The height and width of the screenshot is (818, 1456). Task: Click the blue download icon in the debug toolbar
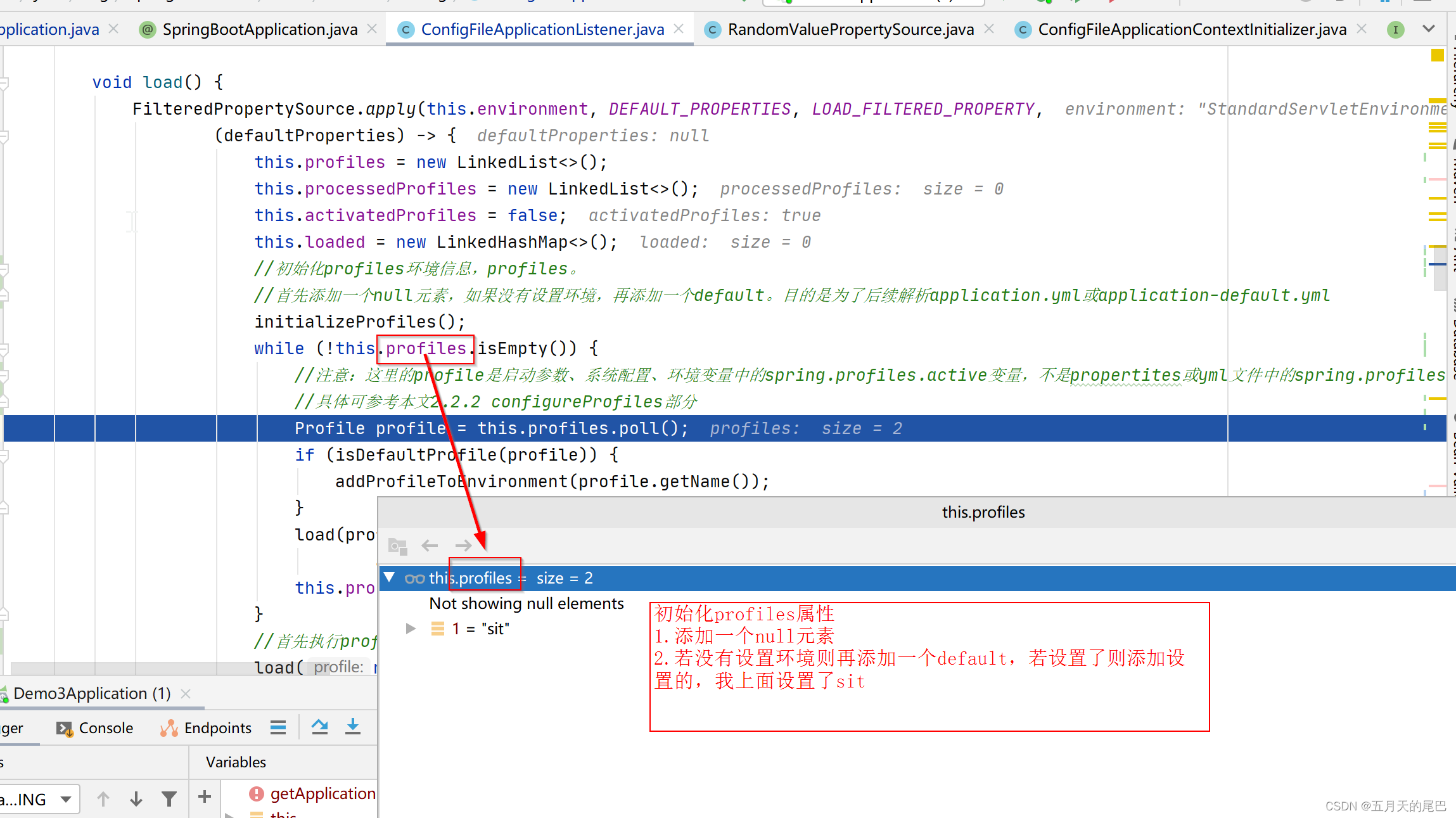[353, 727]
